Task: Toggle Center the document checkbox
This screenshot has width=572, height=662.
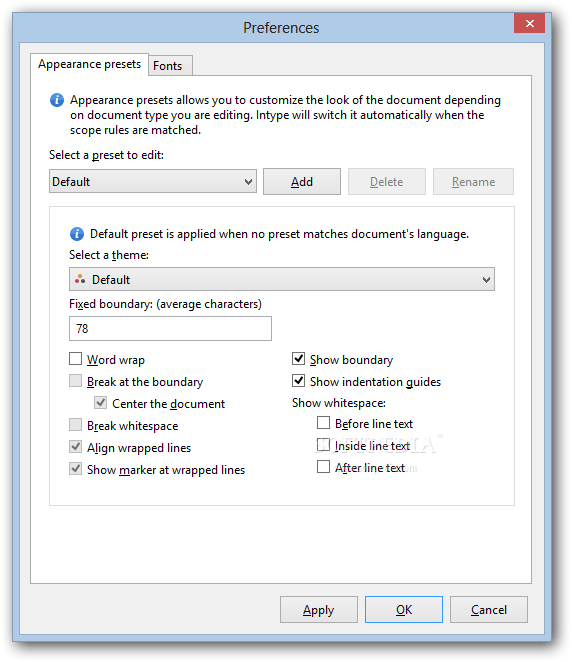Action: tap(100, 403)
